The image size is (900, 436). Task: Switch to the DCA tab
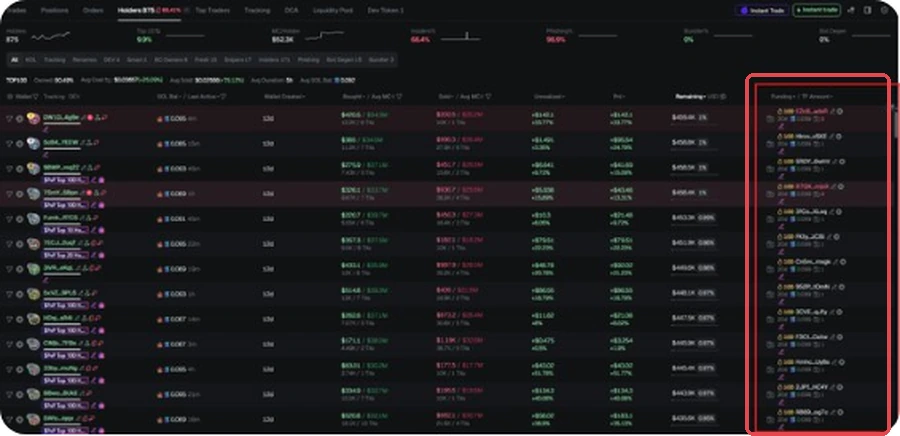click(x=291, y=10)
